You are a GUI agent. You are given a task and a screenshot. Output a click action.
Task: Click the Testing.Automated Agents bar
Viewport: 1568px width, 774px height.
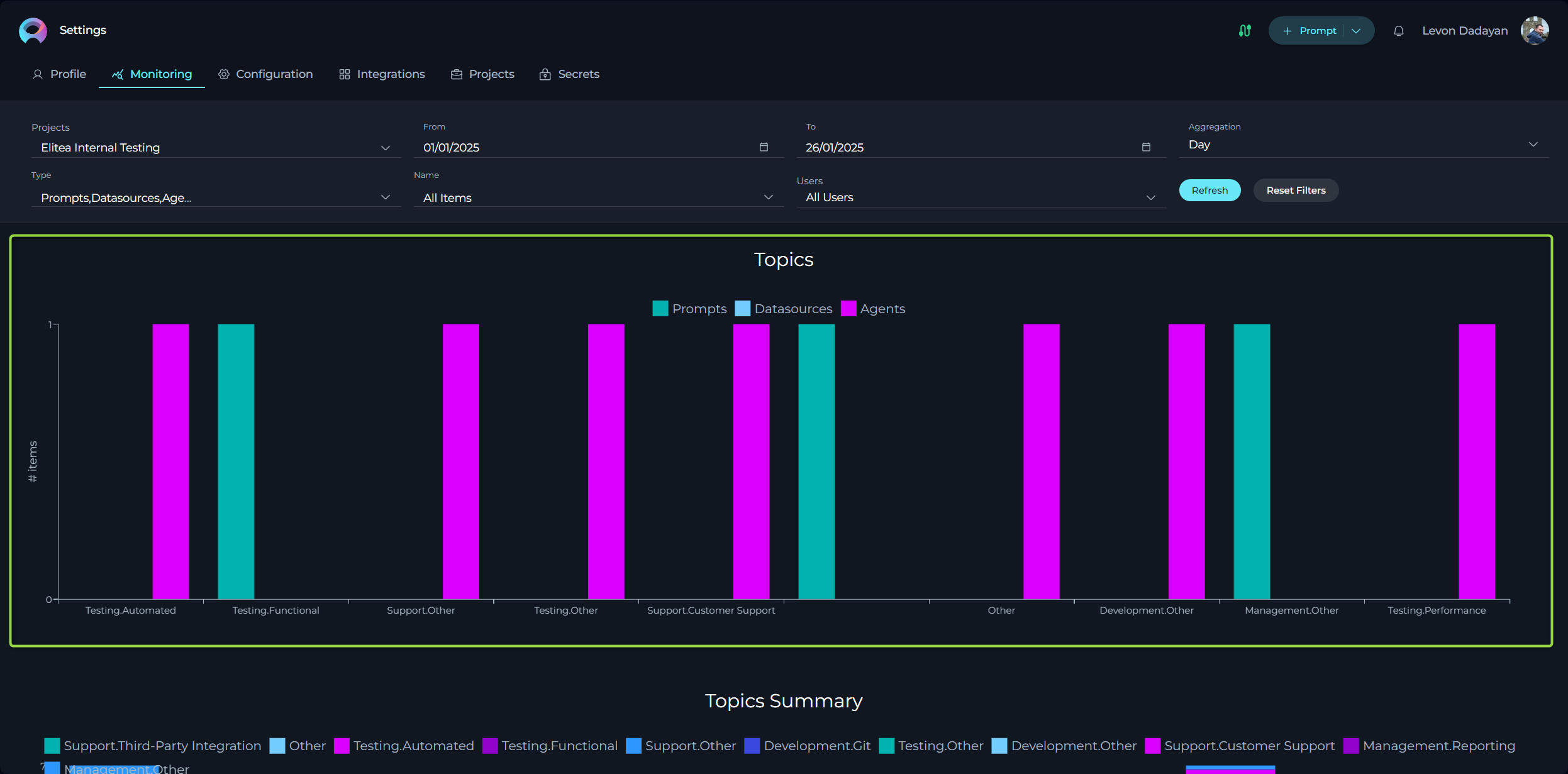pyautogui.click(x=170, y=462)
